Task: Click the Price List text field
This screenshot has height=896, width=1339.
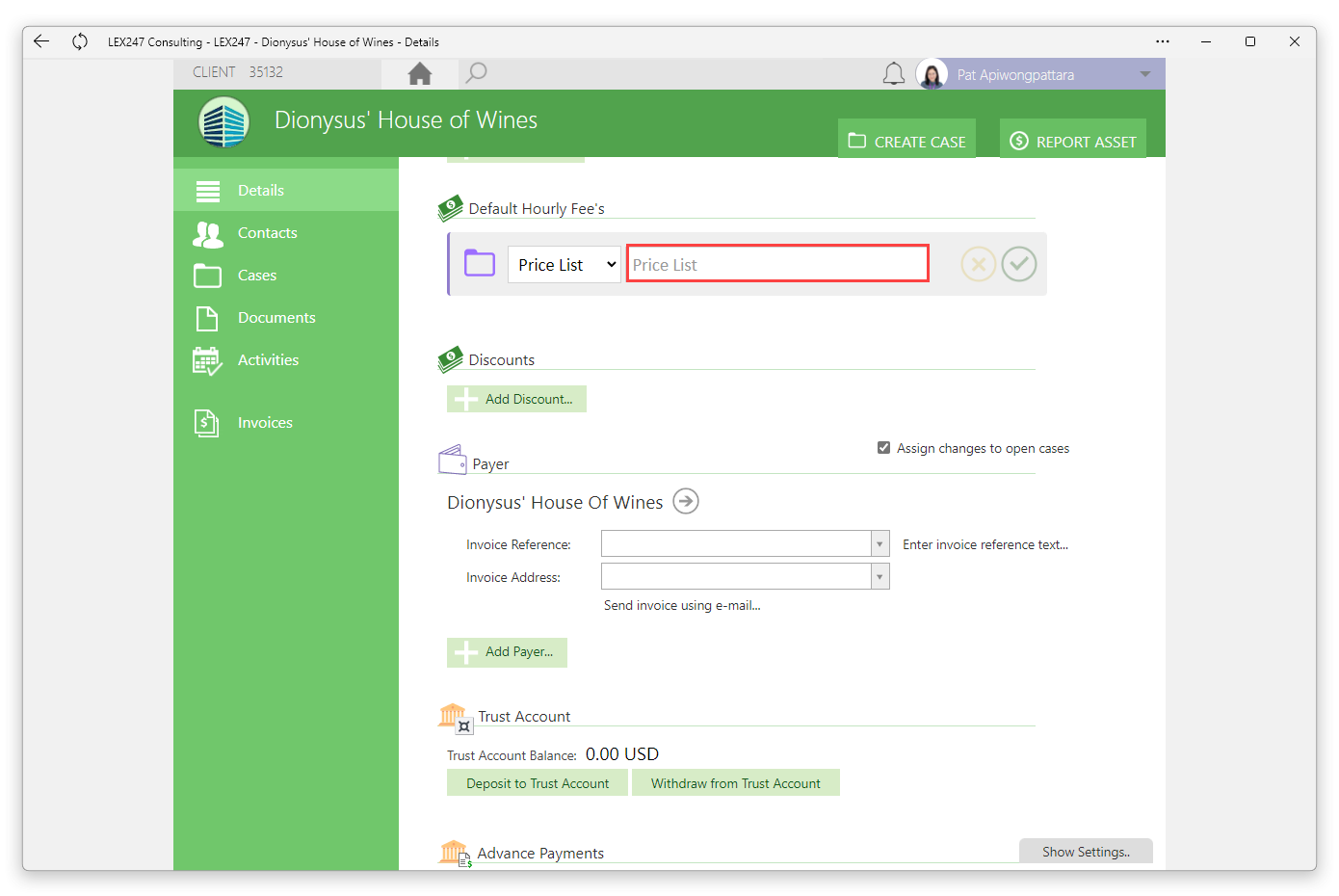Action: [777, 264]
